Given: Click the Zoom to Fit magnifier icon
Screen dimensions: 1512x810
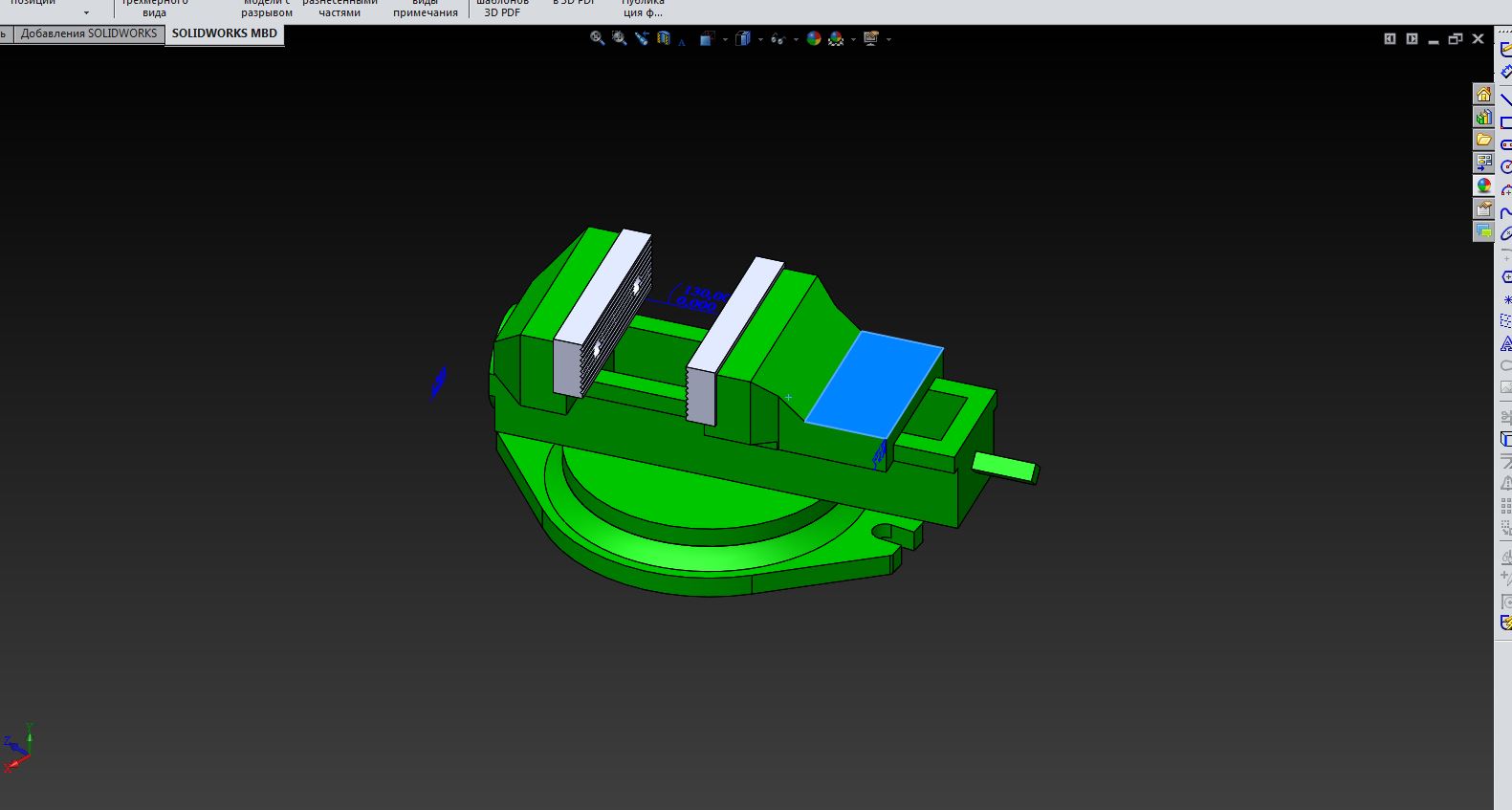Looking at the screenshot, I should (597, 38).
